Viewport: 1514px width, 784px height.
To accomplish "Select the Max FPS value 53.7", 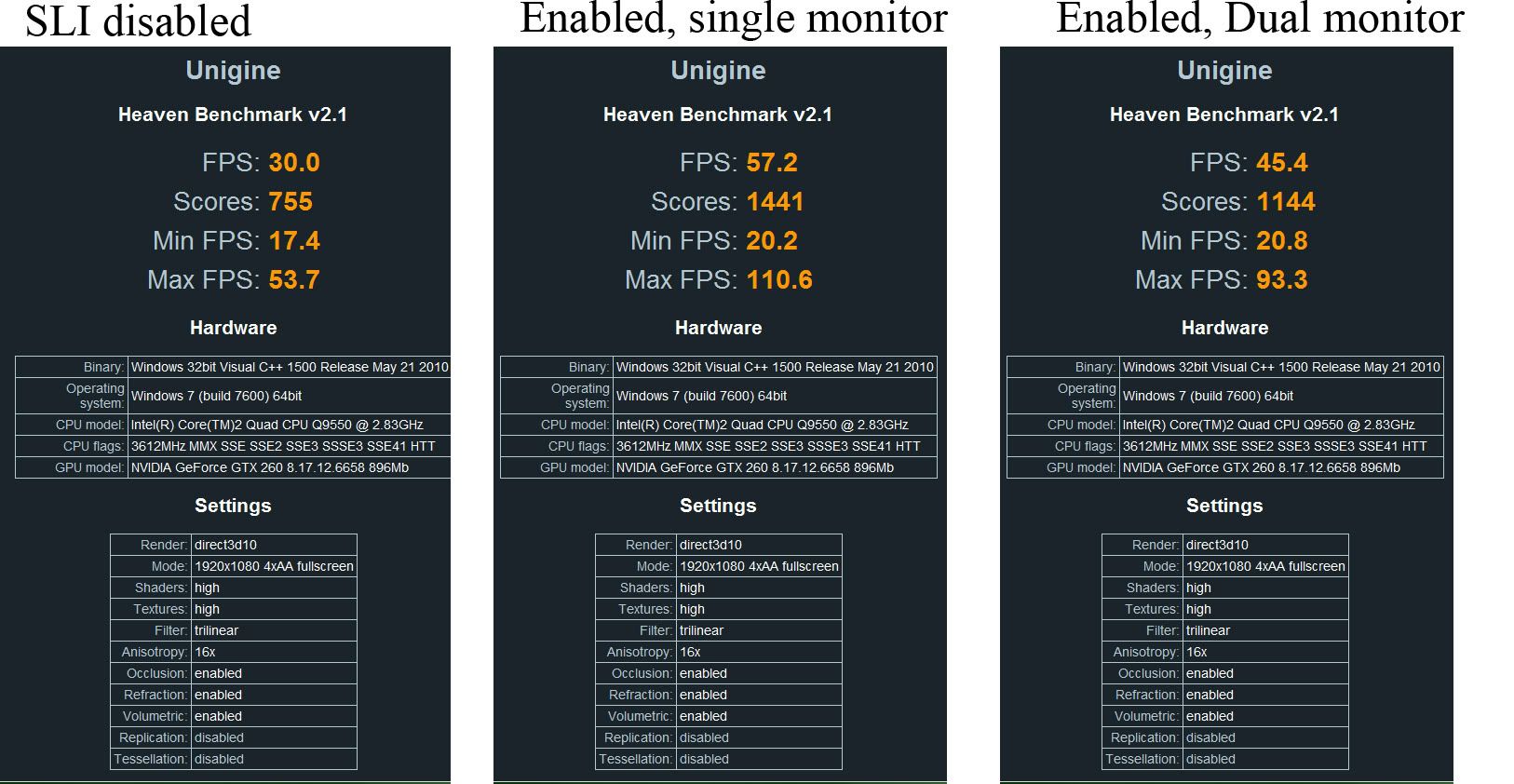I will pyautogui.click(x=294, y=279).
